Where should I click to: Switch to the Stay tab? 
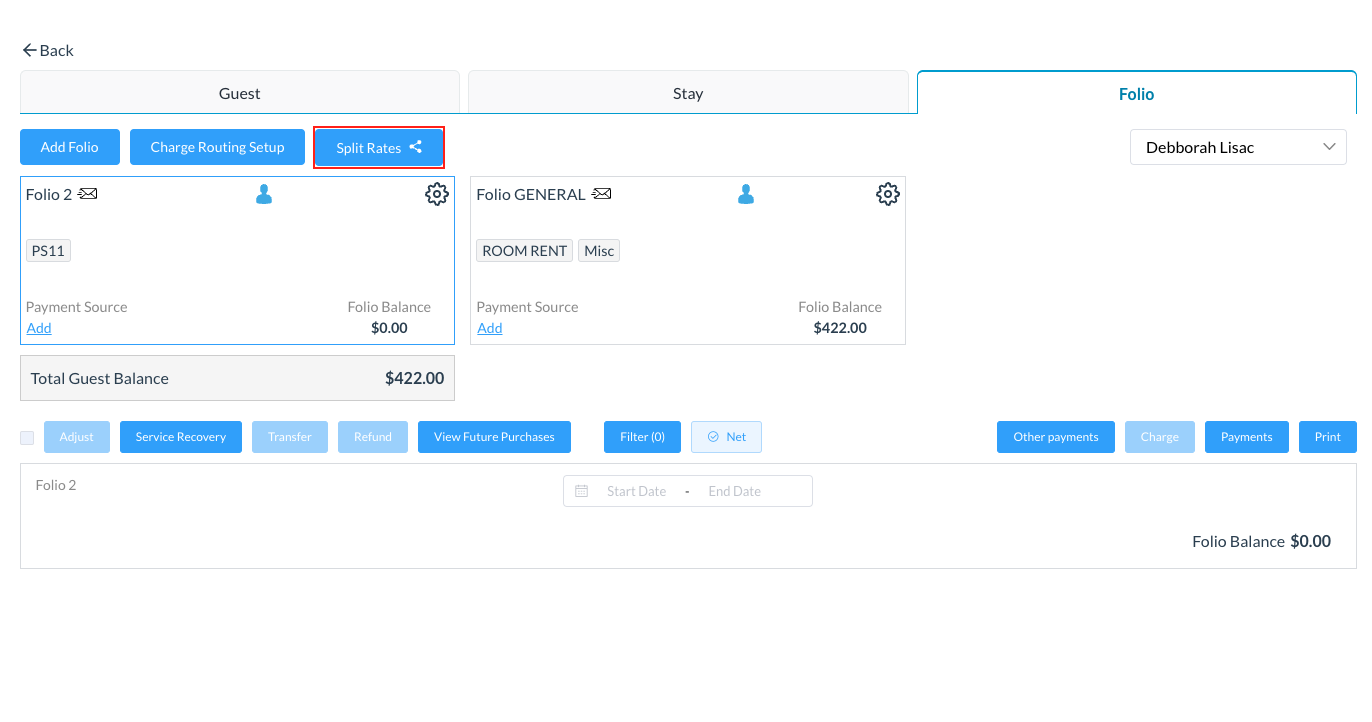point(688,92)
